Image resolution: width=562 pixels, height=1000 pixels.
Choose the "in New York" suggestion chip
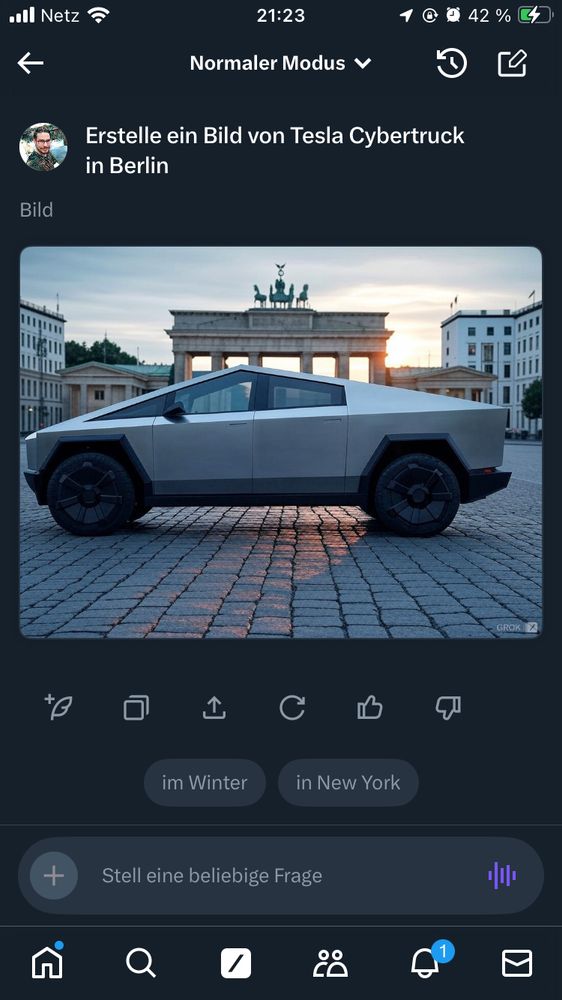[x=348, y=783]
